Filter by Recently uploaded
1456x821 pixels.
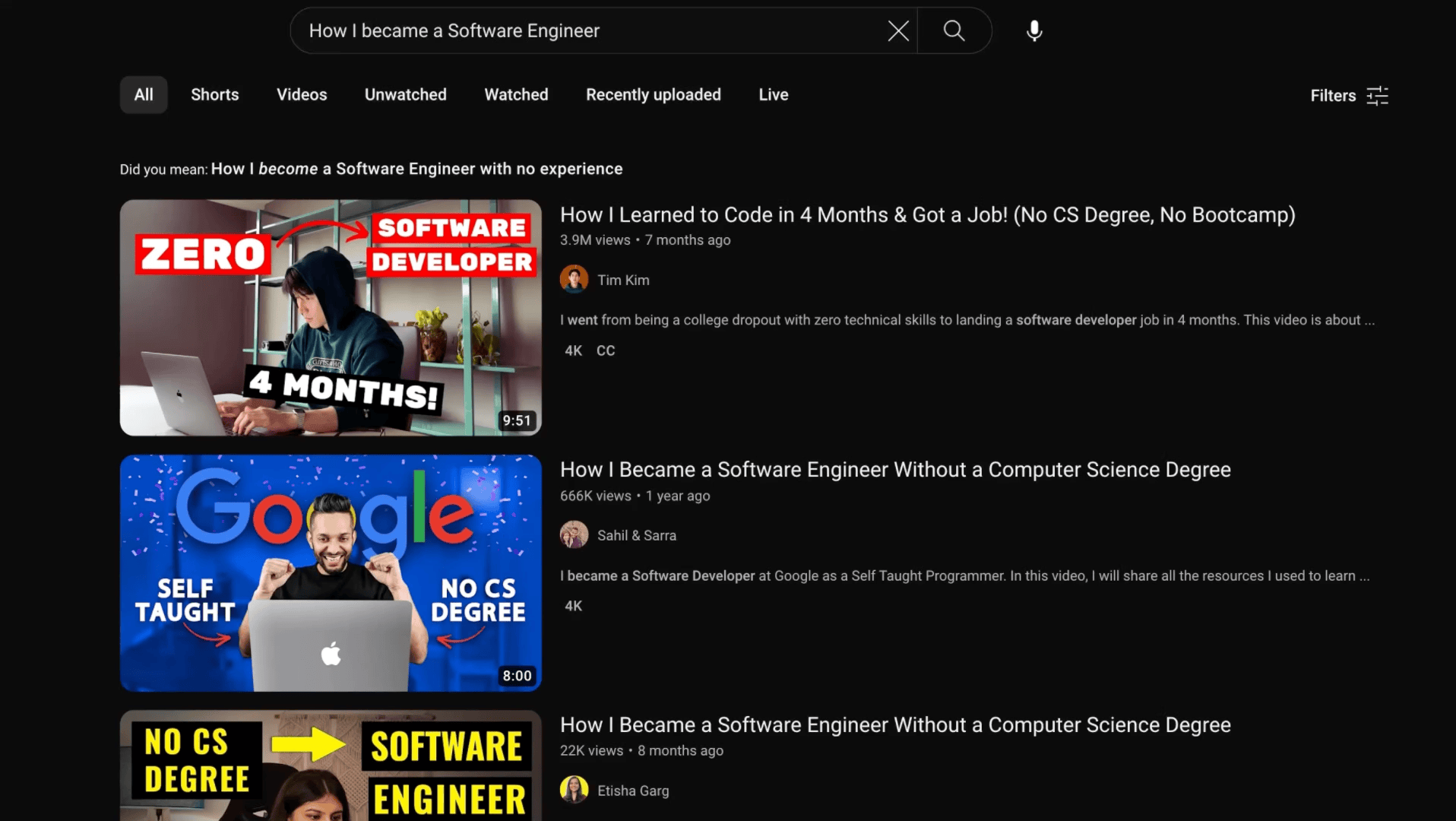pyautogui.click(x=654, y=95)
